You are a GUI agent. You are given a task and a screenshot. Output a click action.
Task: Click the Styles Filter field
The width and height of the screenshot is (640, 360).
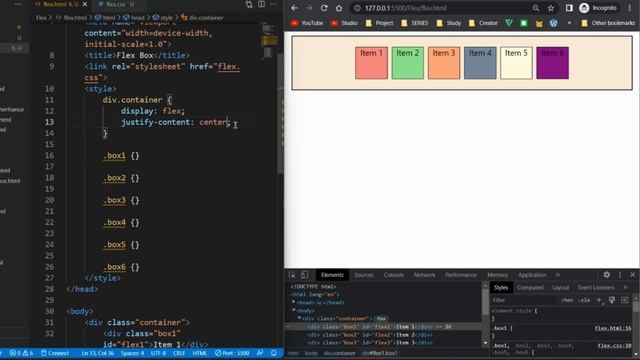(523, 300)
